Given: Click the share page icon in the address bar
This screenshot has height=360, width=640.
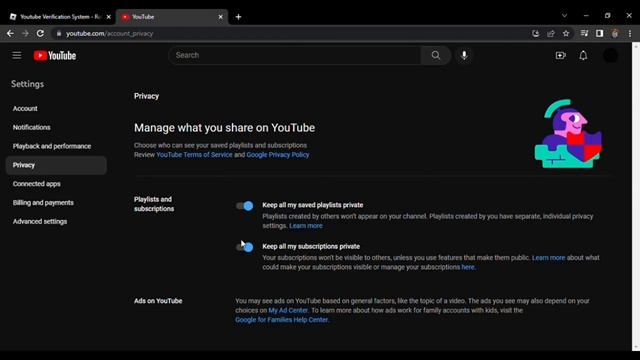Looking at the screenshot, I should click(x=551, y=33).
